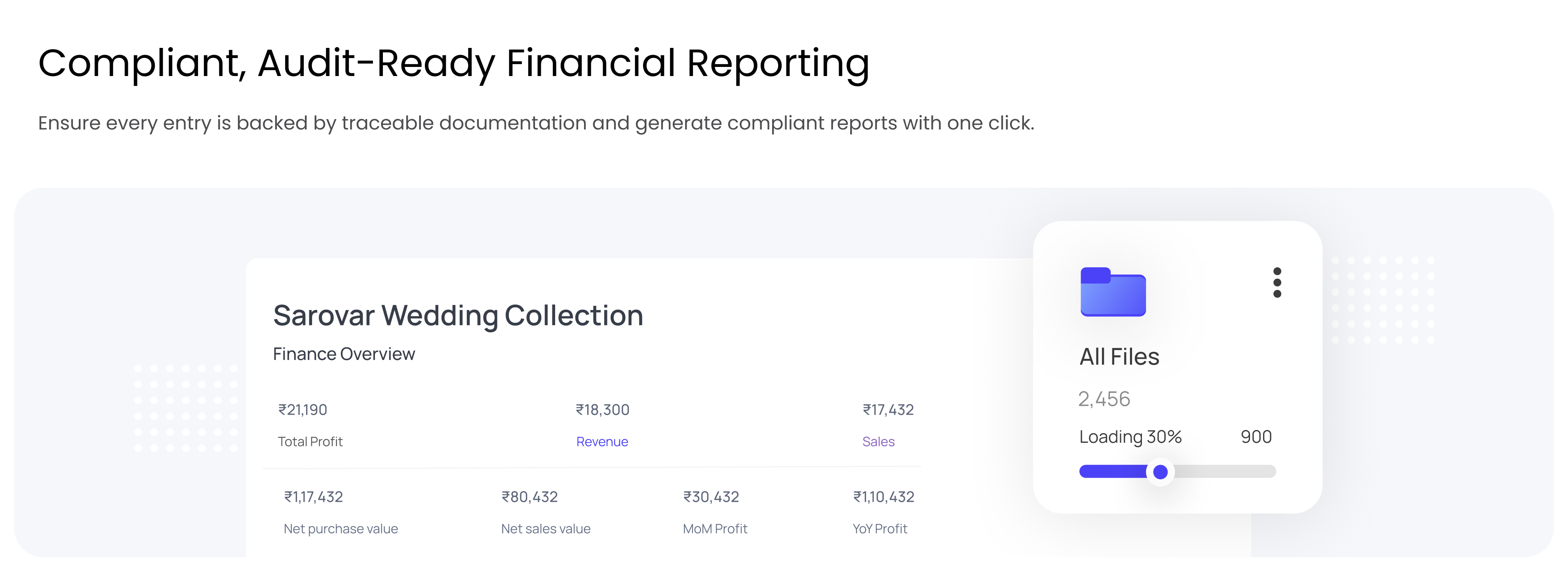Click the Loading 30% text
The width and height of the screenshot is (1568, 575).
point(1130,437)
